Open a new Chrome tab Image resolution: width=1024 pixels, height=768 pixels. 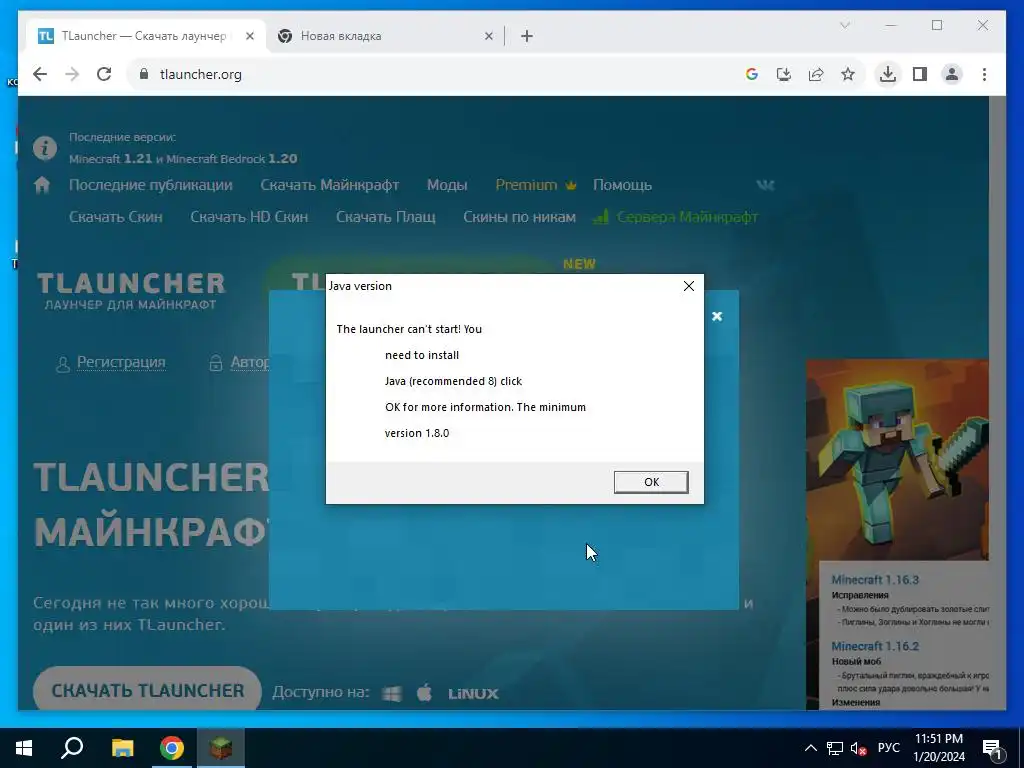click(x=527, y=36)
